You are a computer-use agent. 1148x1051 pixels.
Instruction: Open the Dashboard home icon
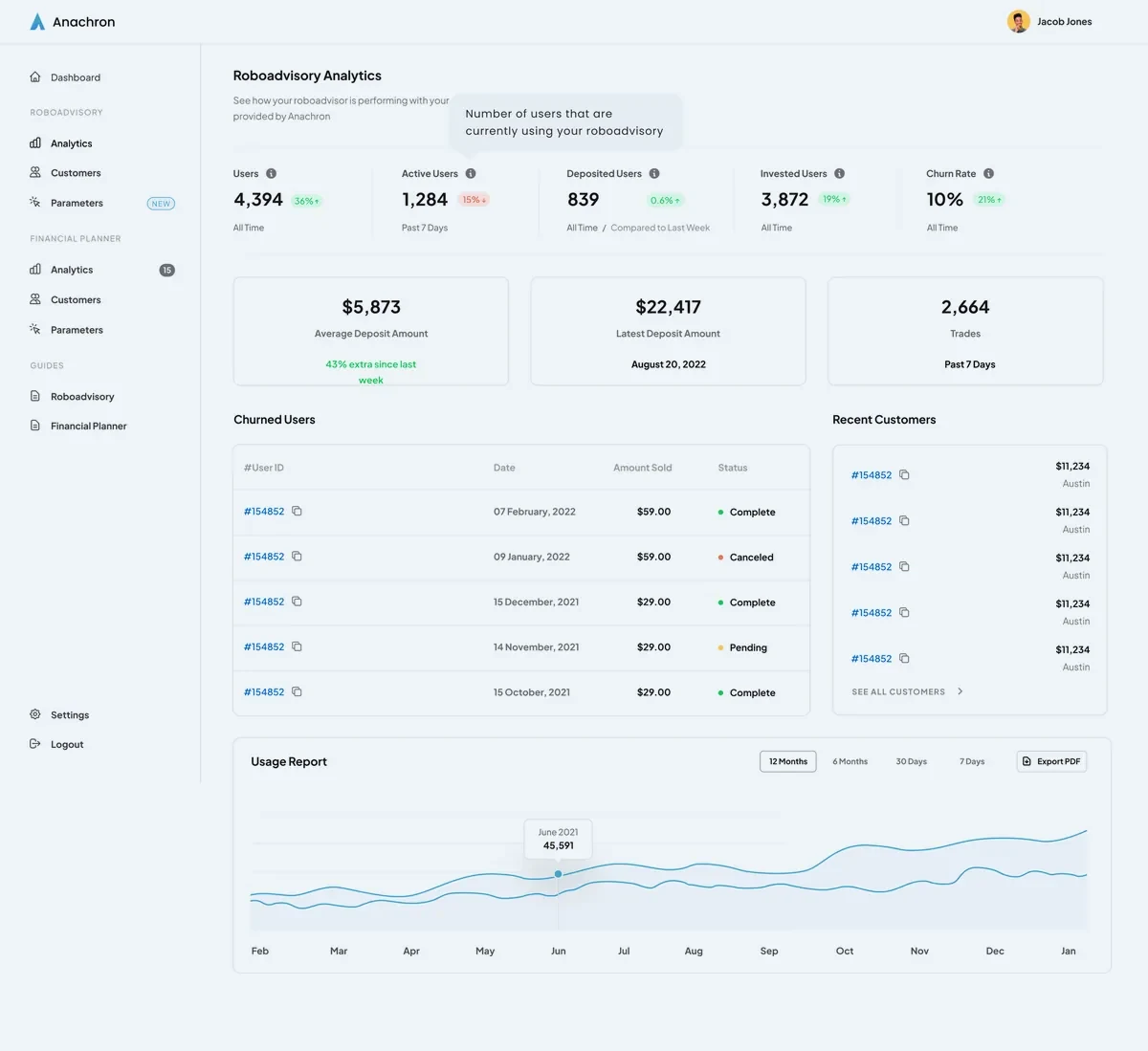pos(35,77)
